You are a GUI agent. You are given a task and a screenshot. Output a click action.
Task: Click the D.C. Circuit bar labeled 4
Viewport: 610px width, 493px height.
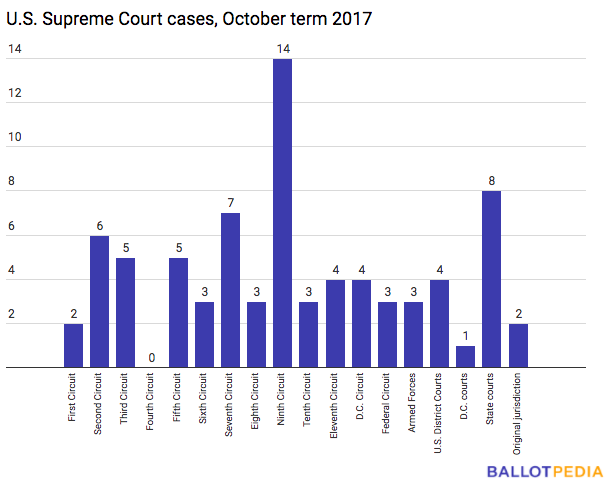coord(361,323)
